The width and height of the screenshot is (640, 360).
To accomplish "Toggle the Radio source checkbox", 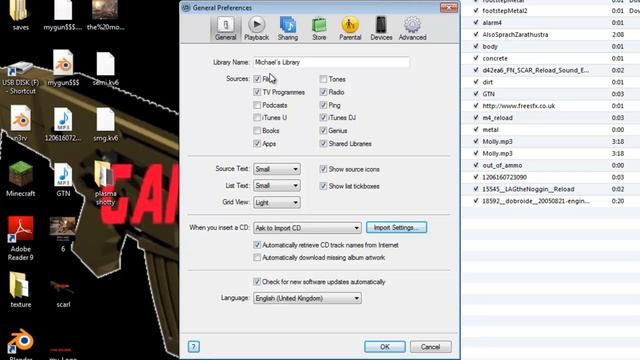I will tap(323, 92).
